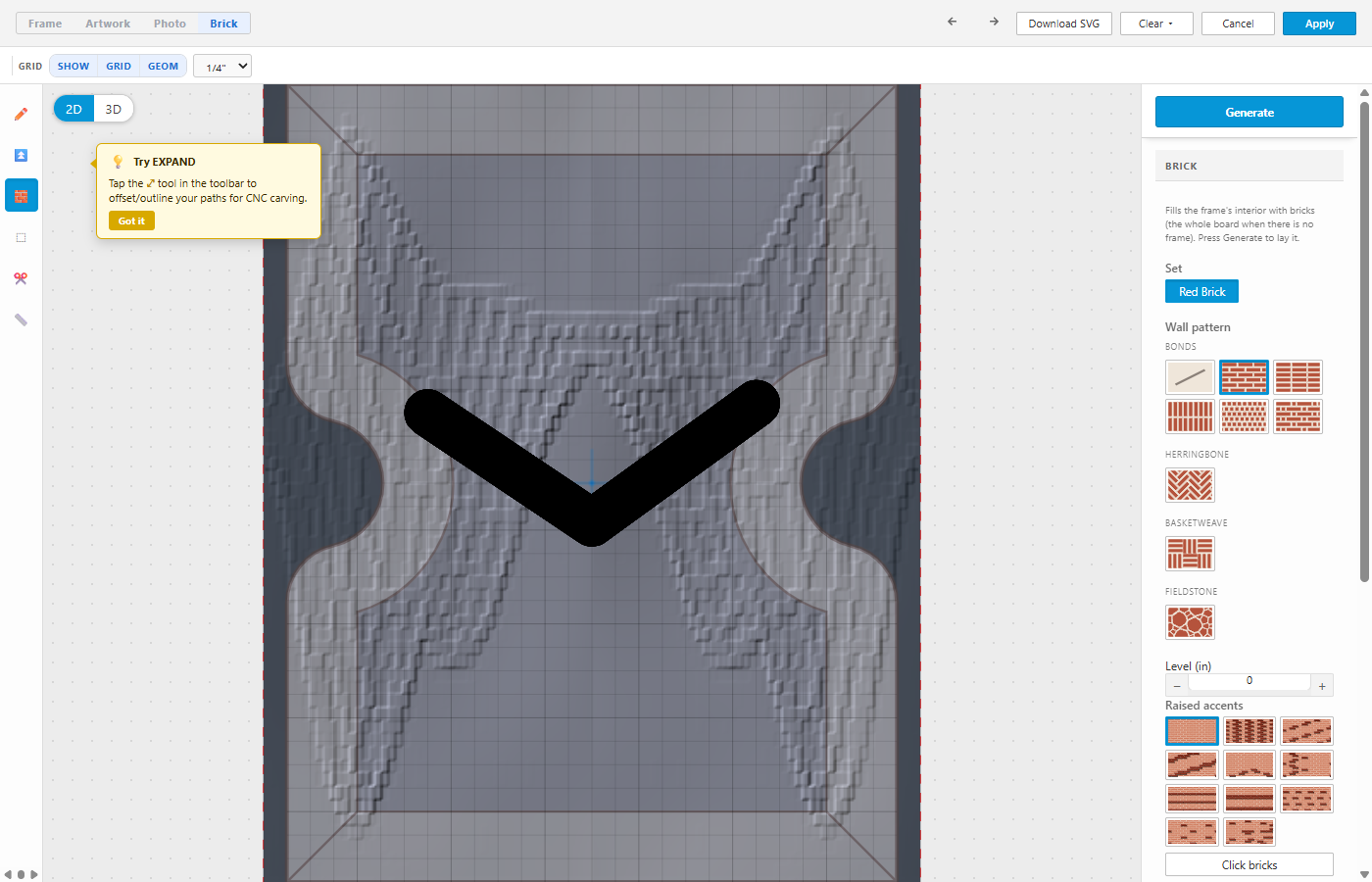1372x882 pixels.
Task: Select the dashed rectangle selection tool
Action: click(21, 237)
